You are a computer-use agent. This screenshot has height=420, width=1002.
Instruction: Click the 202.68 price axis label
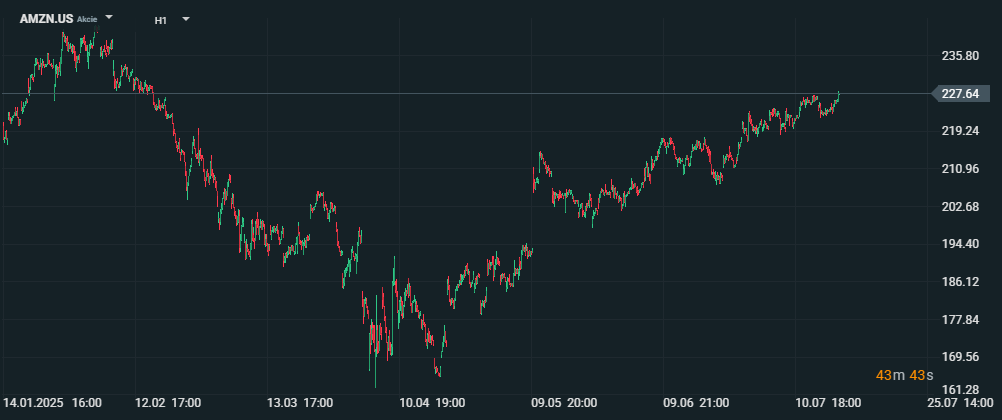[x=960, y=206]
